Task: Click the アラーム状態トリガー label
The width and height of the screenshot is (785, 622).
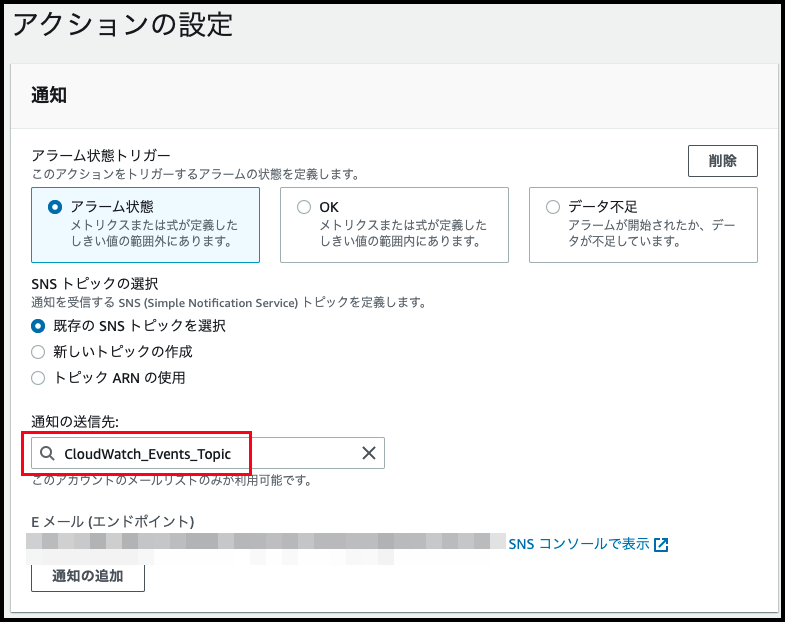Action: coord(101,156)
